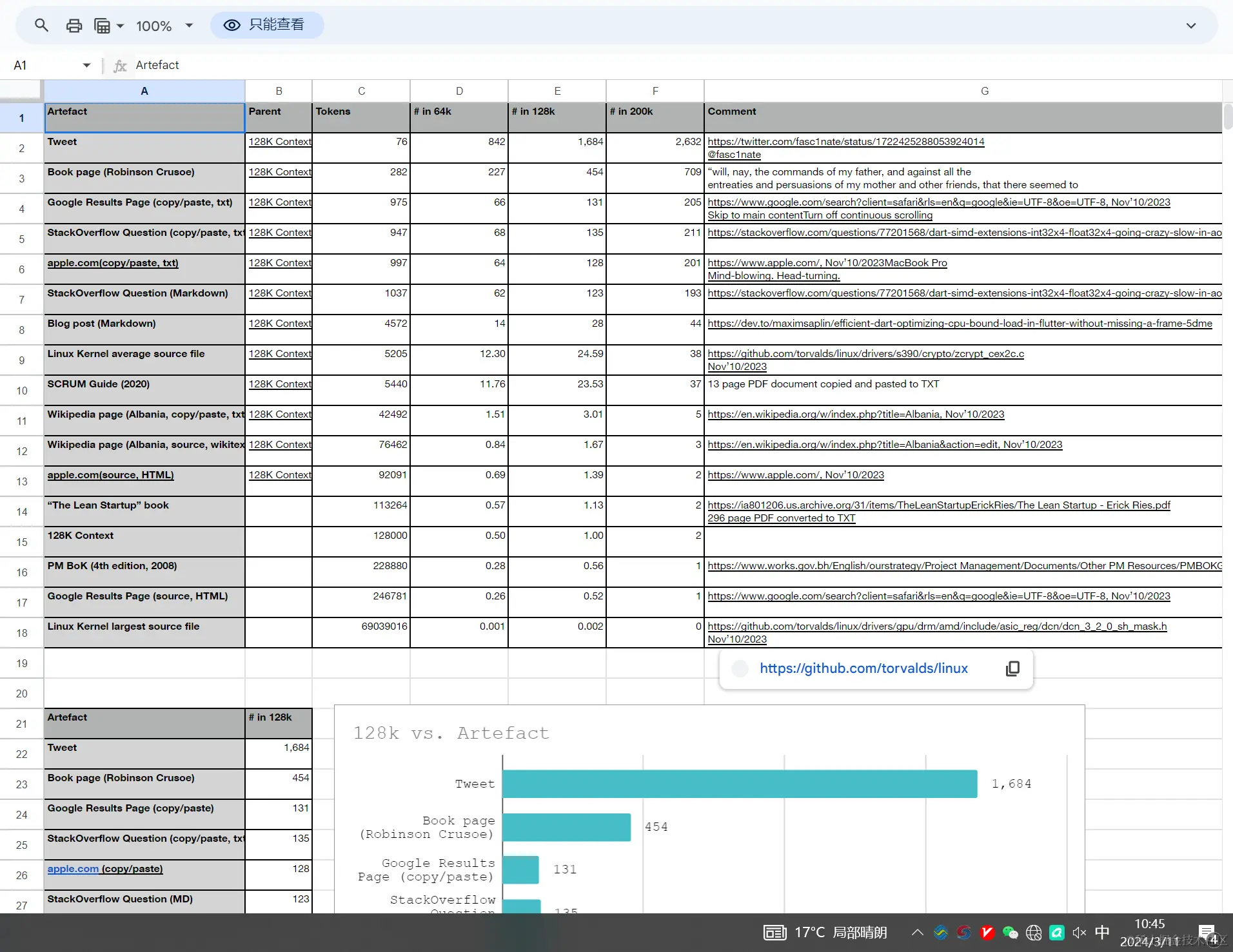Show hidden tray icons chevron
The height and width of the screenshot is (952, 1233).
tap(917, 932)
